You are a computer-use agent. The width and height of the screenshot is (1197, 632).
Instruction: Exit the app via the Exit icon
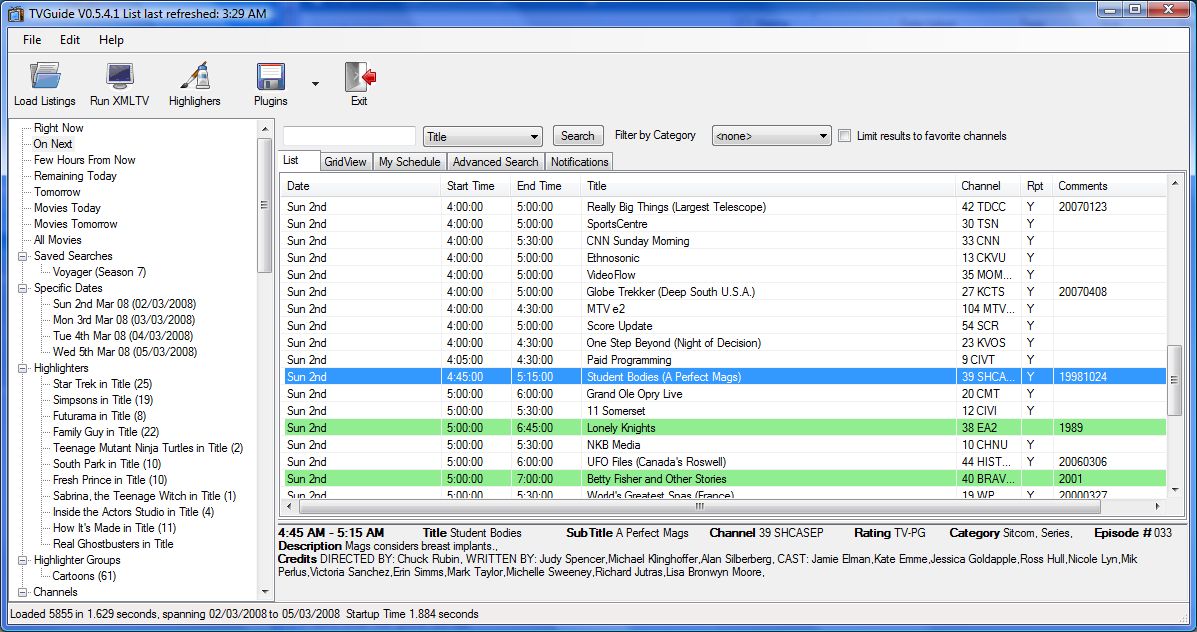(360, 76)
